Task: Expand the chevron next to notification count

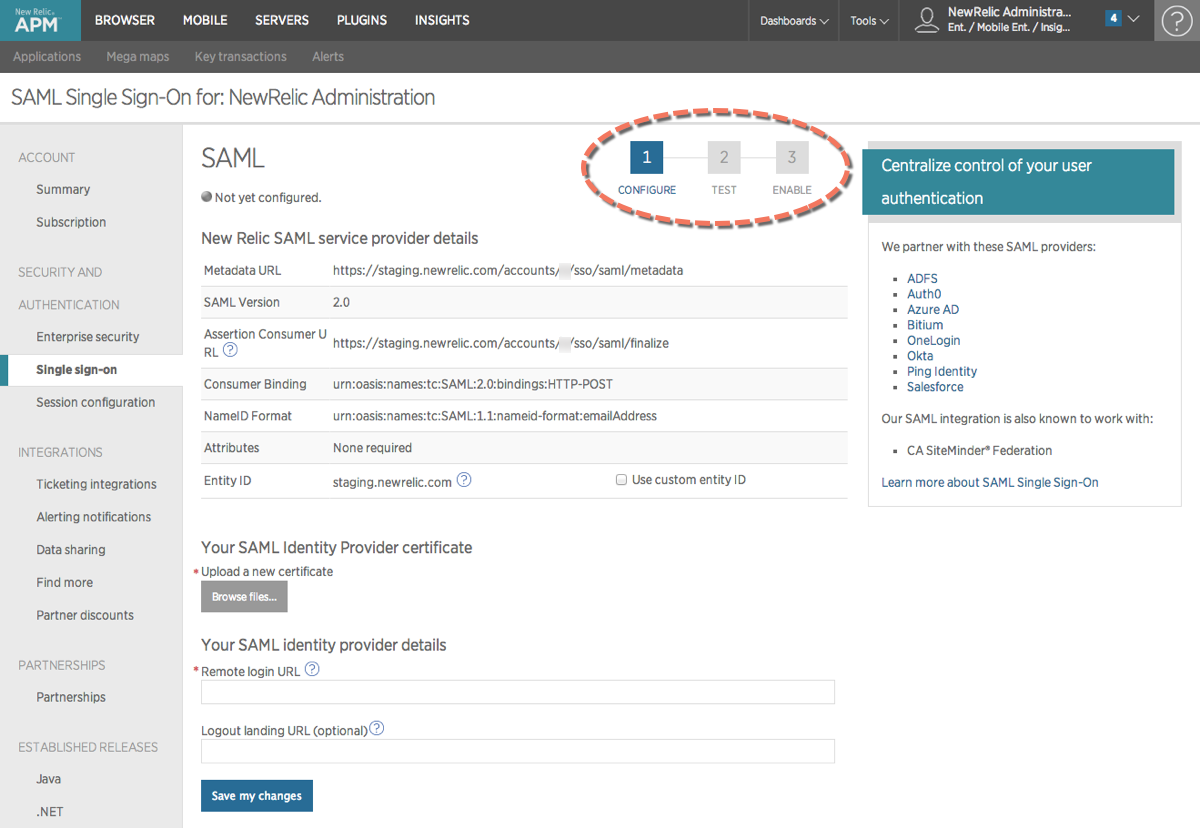Action: point(1133,19)
